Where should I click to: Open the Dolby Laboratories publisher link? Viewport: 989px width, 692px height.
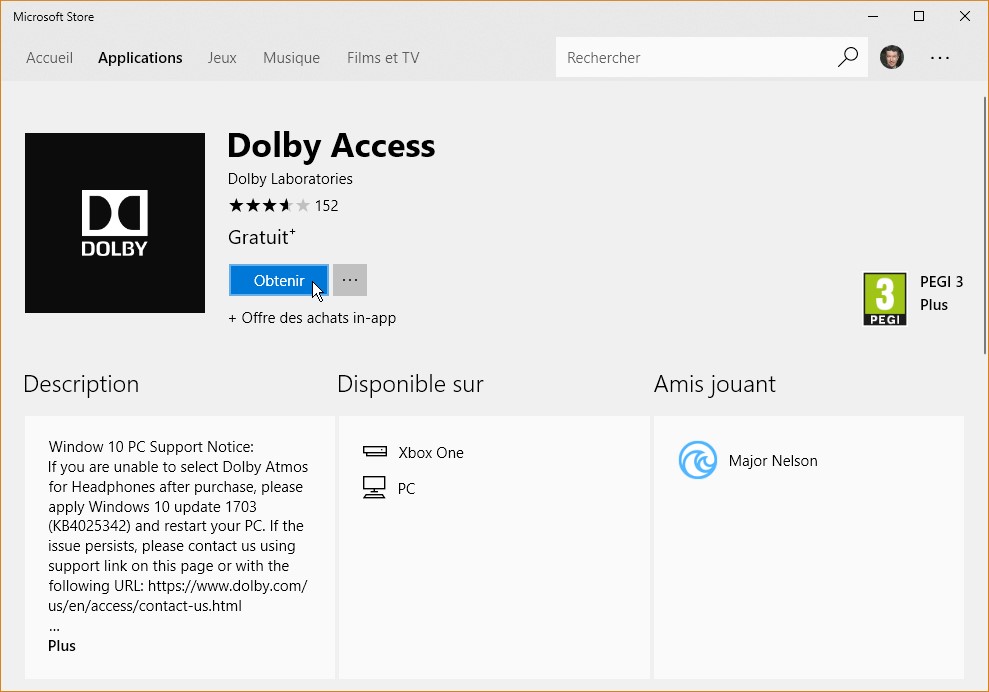[x=290, y=179]
